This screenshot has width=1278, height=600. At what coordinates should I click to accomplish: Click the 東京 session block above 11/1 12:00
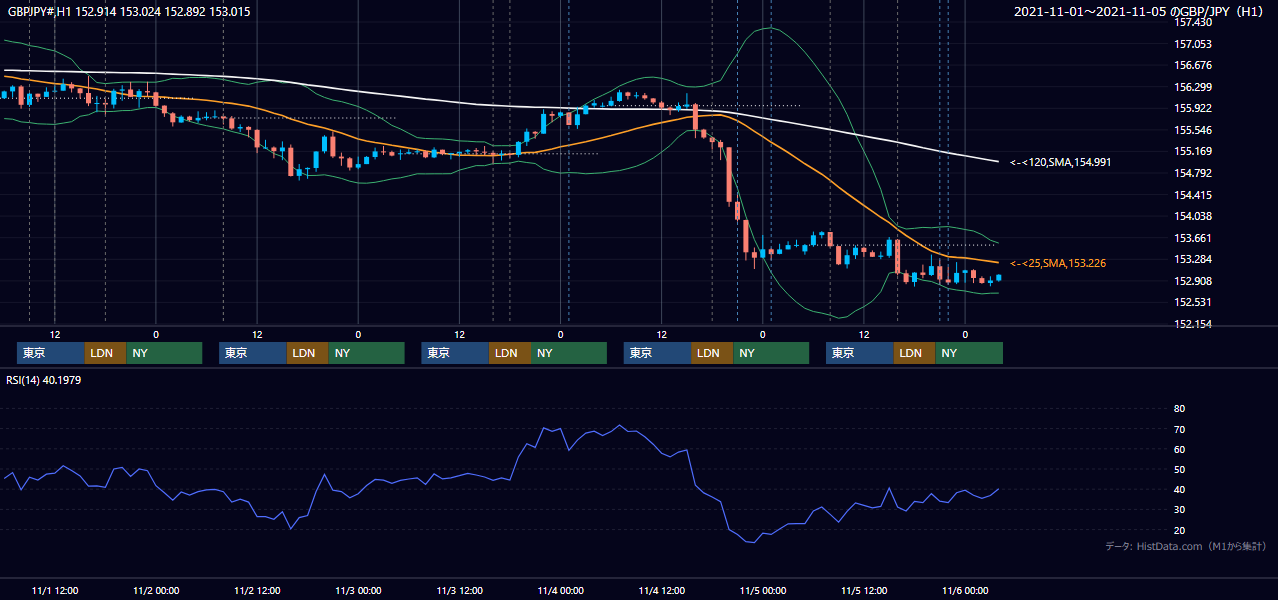pyautogui.click(x=51, y=353)
